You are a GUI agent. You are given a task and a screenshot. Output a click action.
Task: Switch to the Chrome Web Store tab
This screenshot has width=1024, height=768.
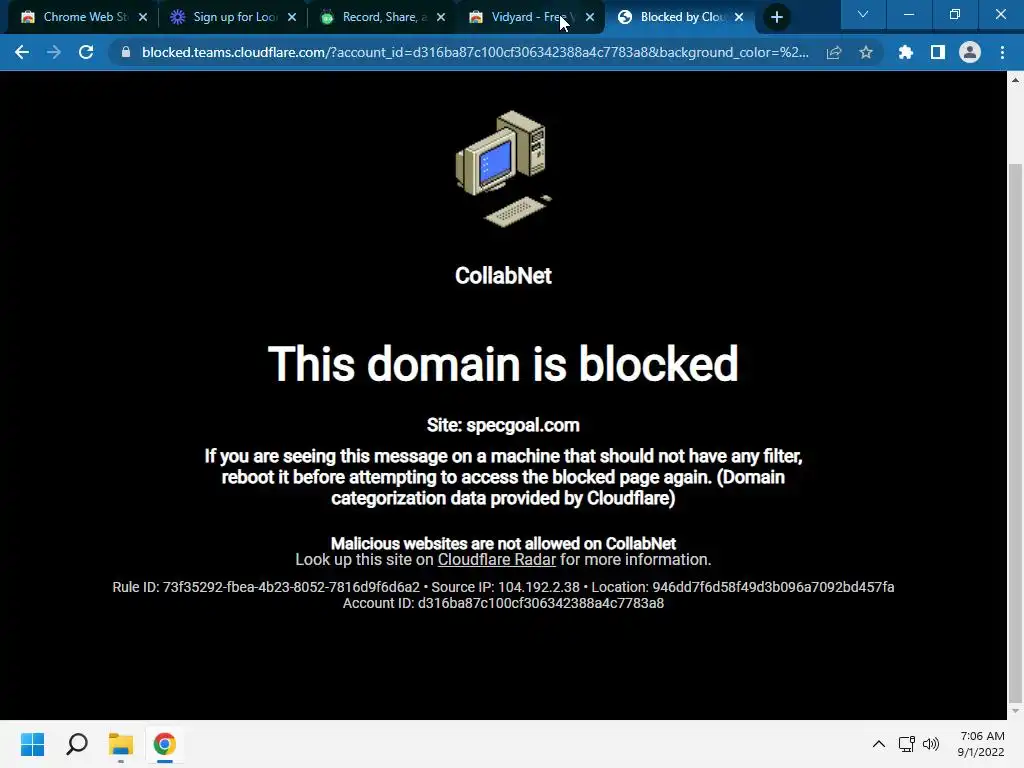83,17
